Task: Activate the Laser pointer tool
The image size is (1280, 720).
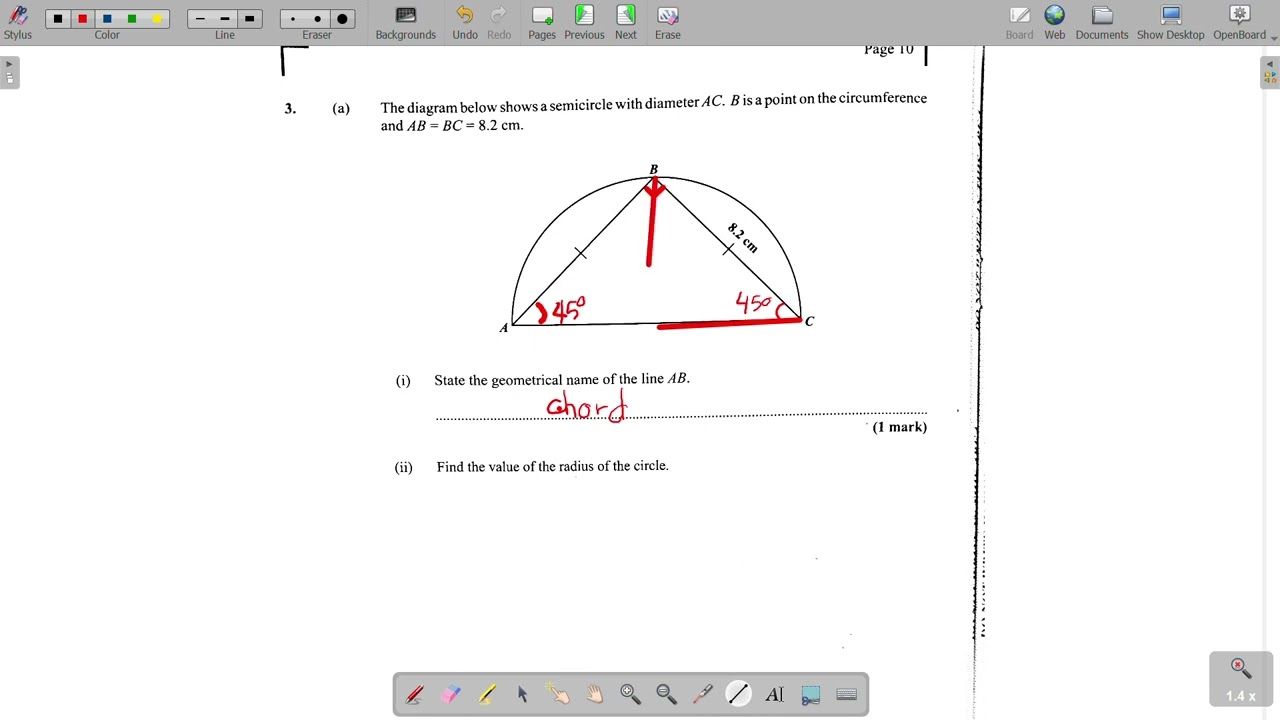Action: 703,695
